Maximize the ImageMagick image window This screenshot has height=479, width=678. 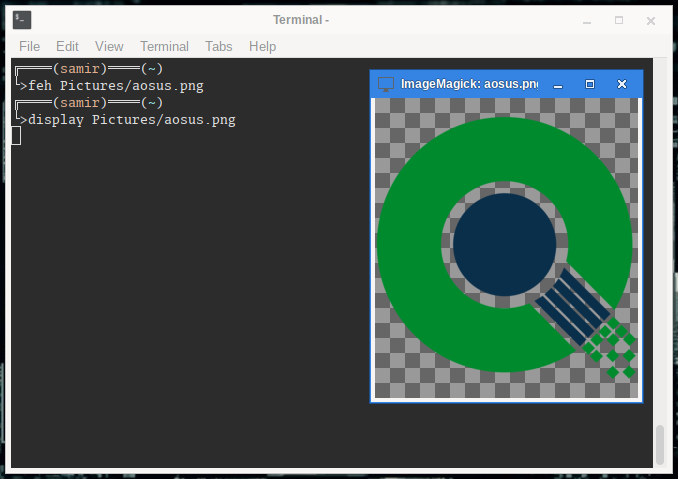pos(590,84)
